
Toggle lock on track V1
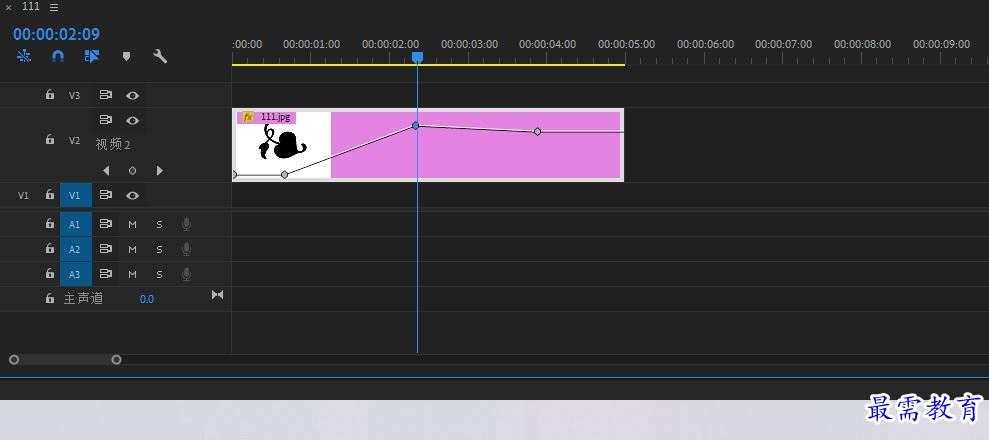(x=50, y=195)
